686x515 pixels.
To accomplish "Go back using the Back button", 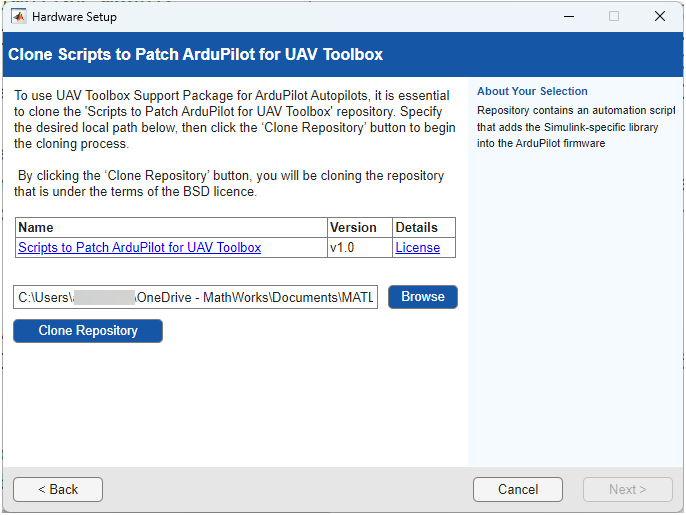I will (x=58, y=489).
